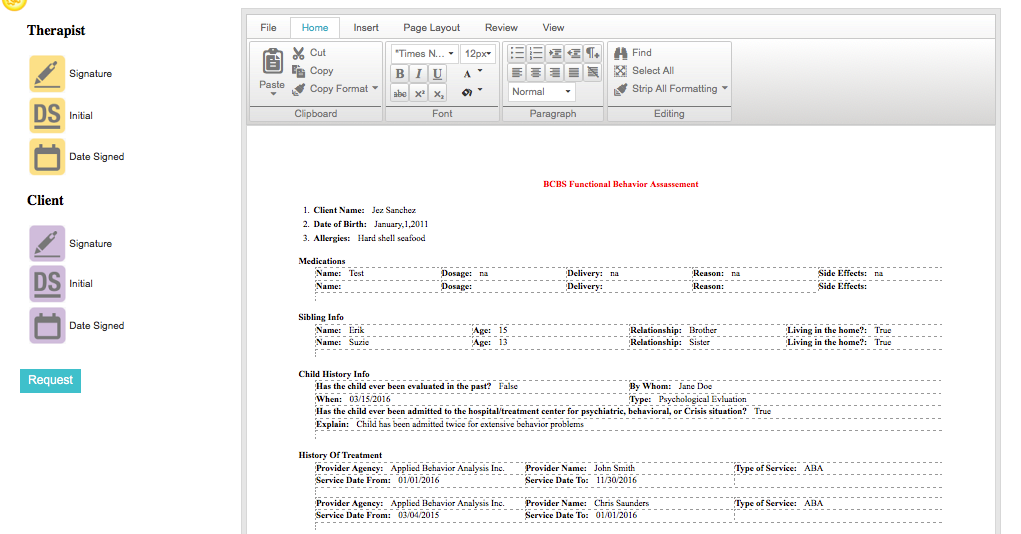Open the Normal paragraph style dropdown
Screen dimensions: 1021x534
(542, 92)
